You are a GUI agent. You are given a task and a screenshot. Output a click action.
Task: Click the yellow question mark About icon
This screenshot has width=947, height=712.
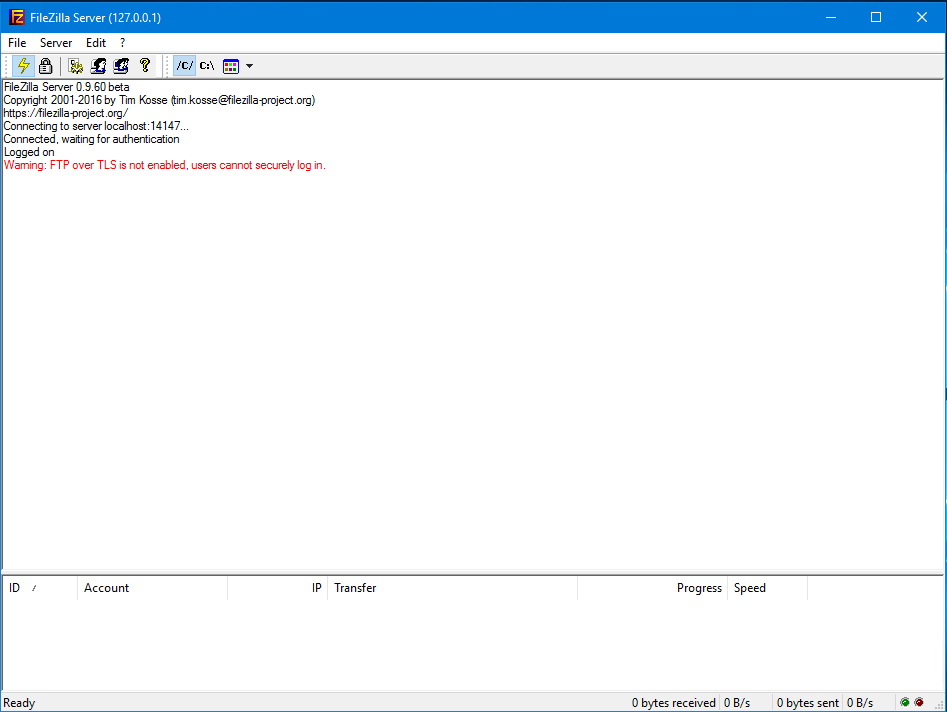pyautogui.click(x=144, y=65)
